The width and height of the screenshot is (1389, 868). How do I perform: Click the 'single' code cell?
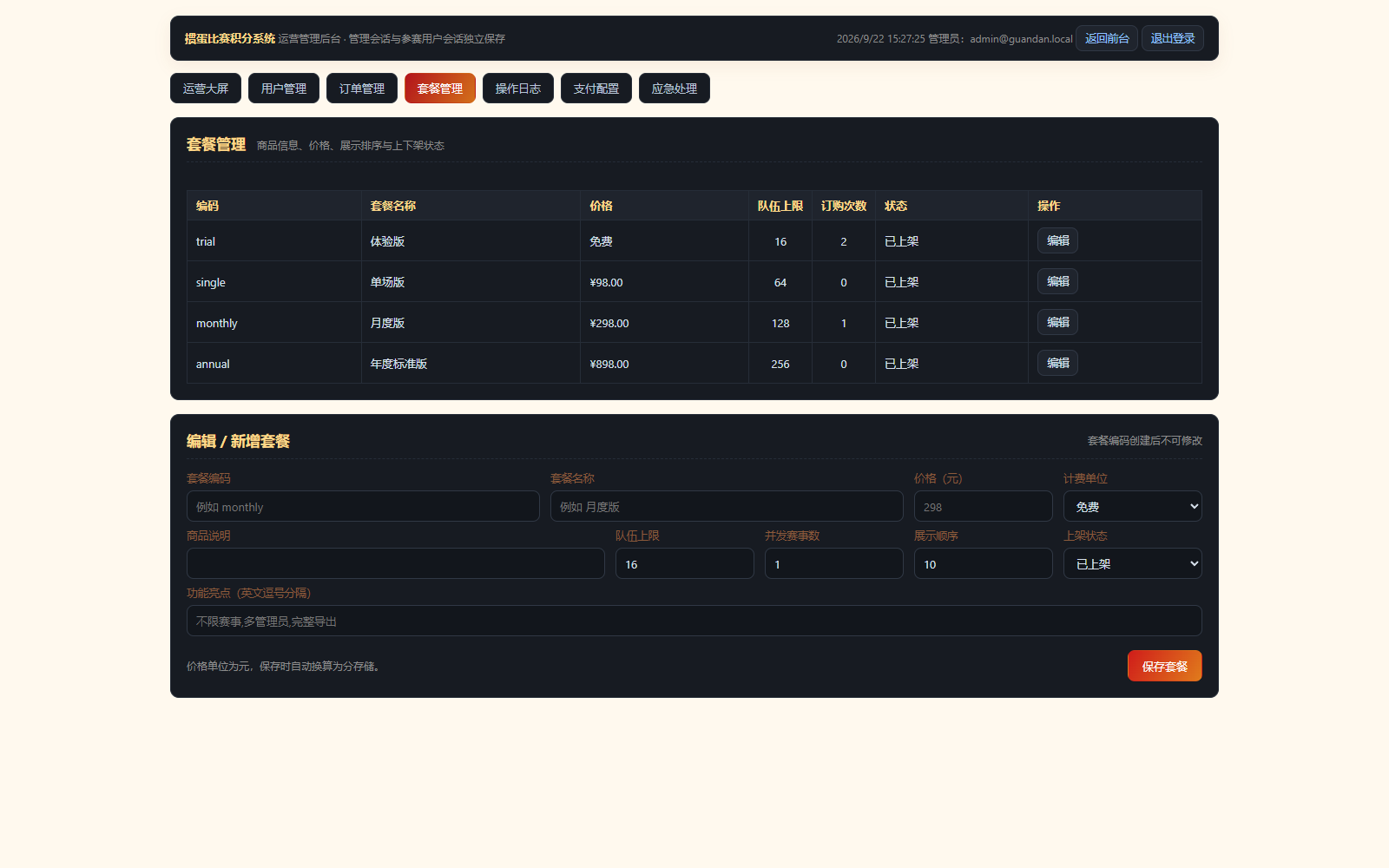pos(274,282)
